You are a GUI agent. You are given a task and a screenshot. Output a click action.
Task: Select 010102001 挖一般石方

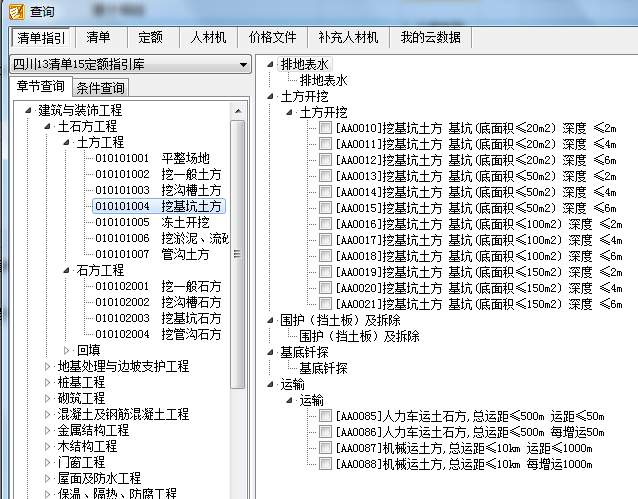click(x=158, y=286)
